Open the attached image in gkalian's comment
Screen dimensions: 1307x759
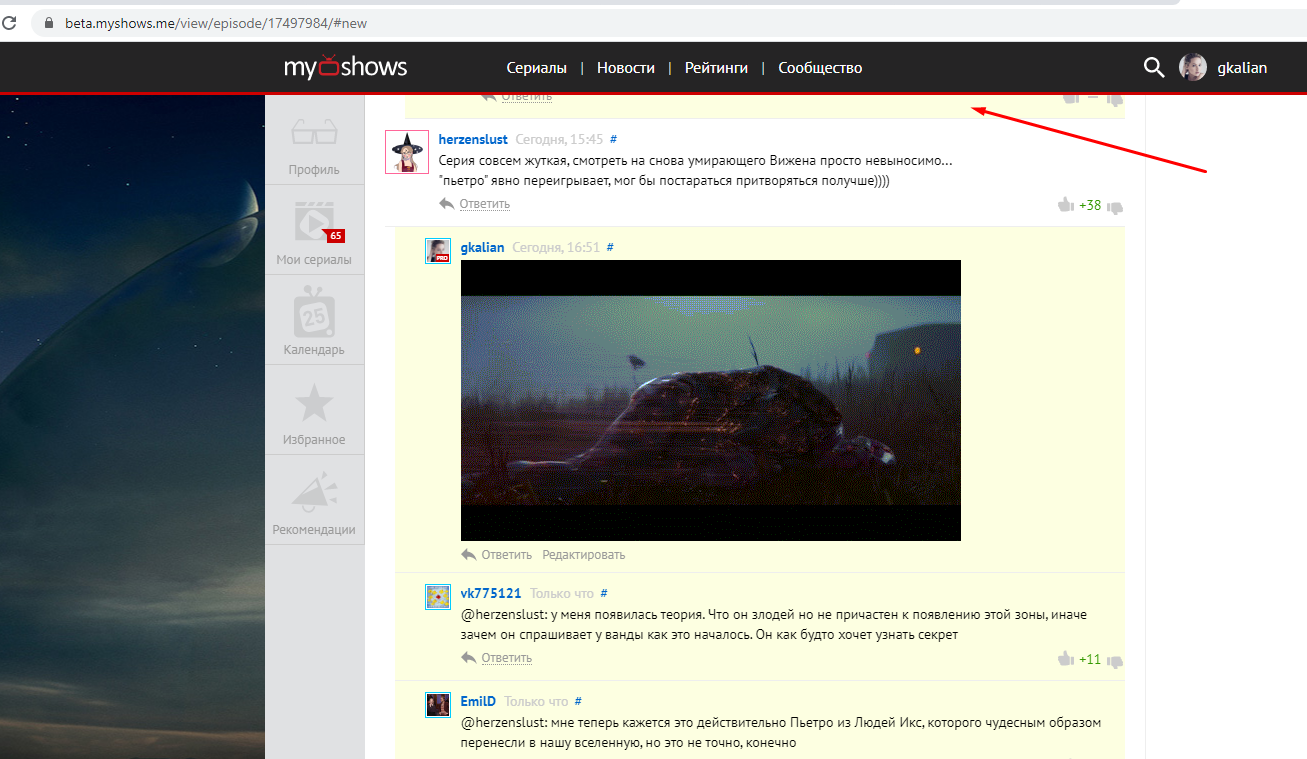click(711, 400)
